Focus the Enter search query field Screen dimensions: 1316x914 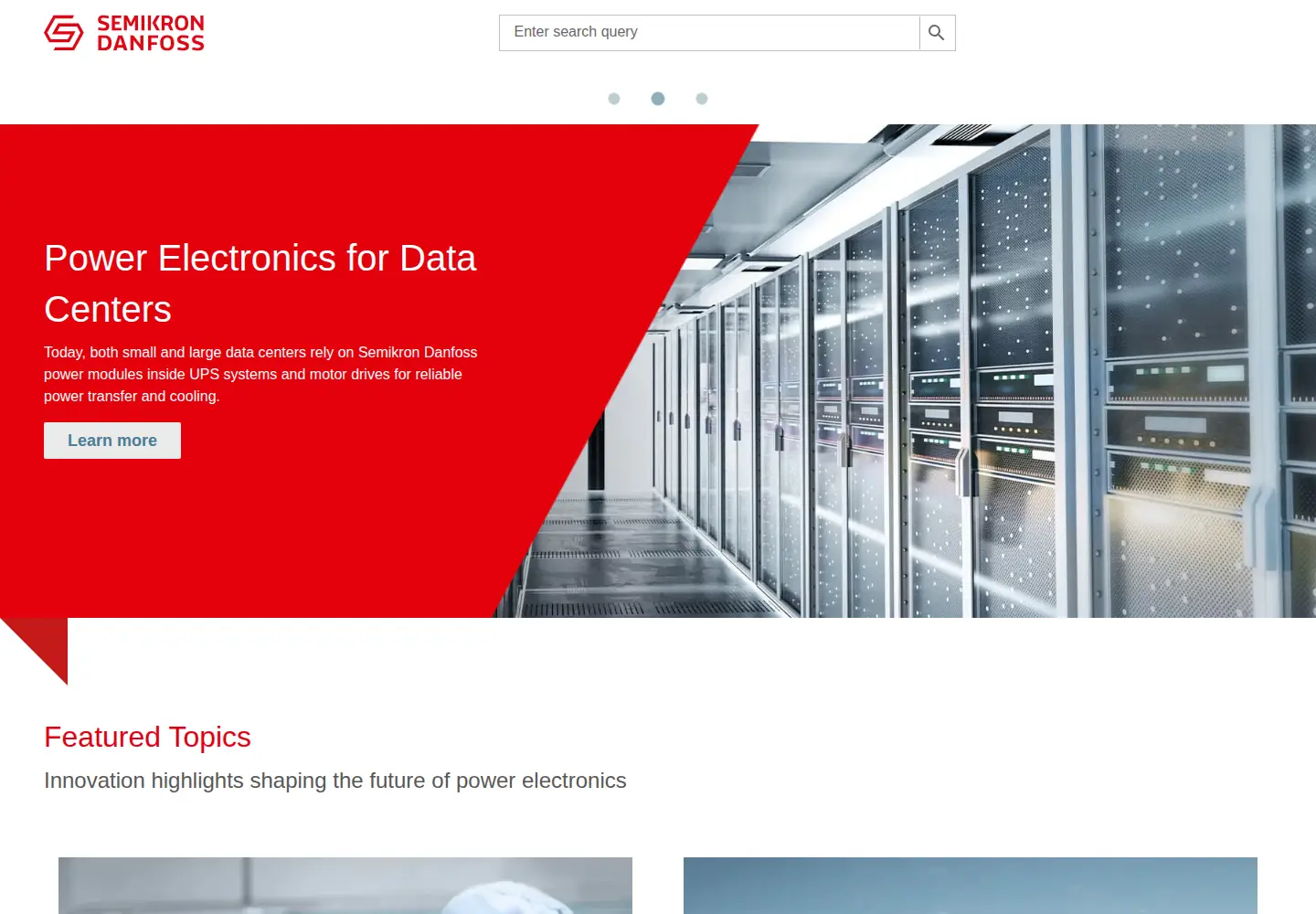pyautogui.click(x=709, y=33)
